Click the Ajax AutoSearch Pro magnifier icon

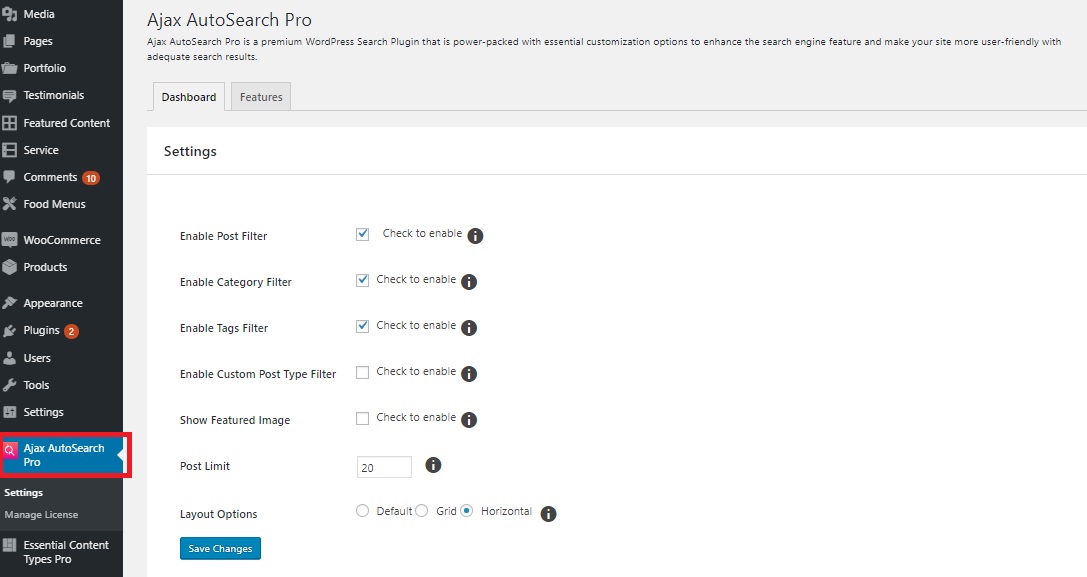point(10,450)
